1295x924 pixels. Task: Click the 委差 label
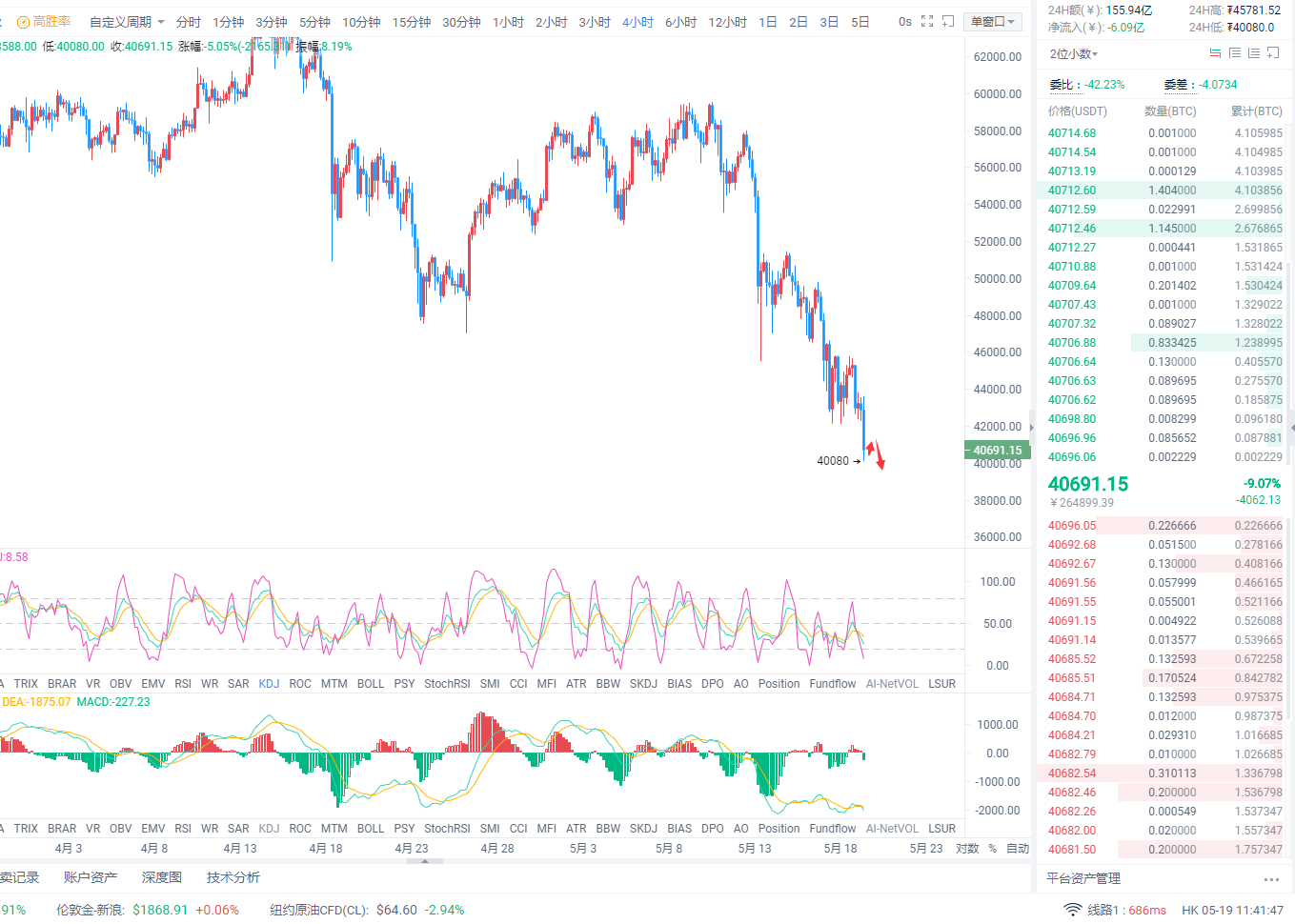click(x=1181, y=85)
